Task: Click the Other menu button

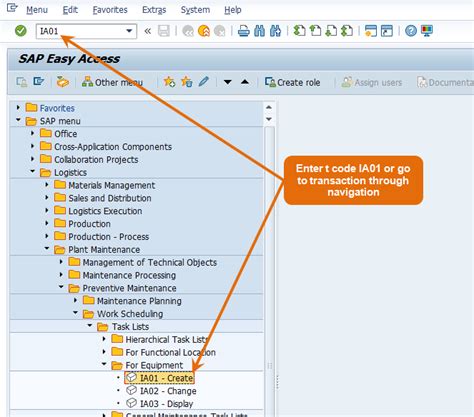Action: click(112, 82)
